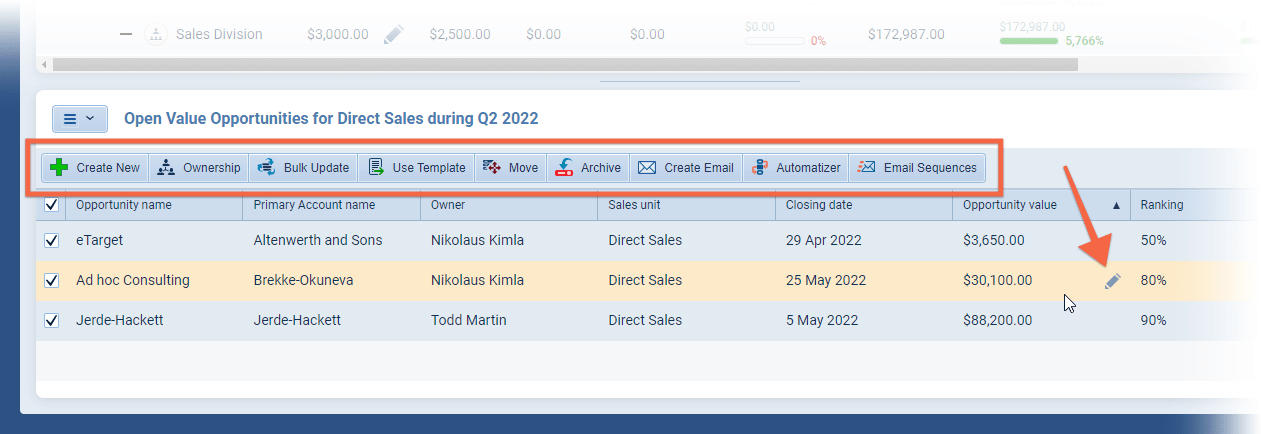The width and height of the screenshot is (1261, 434).
Task: Sort by the Opportunity value column
Action: [x=1009, y=205]
